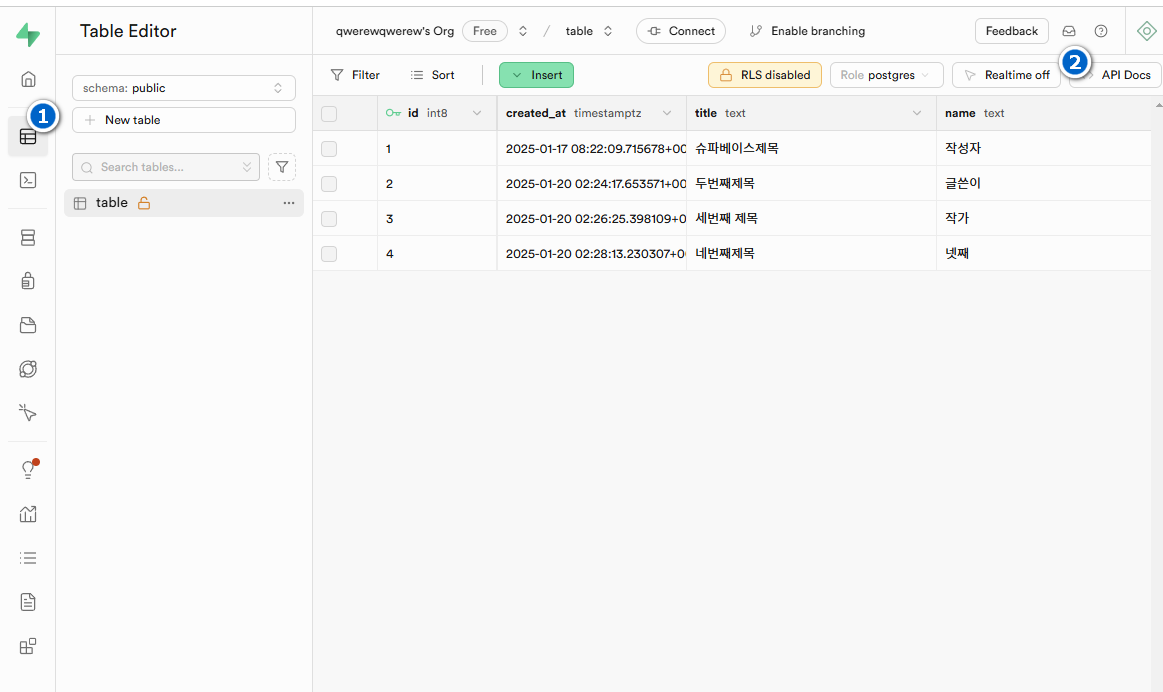Open the Sort menu in toolbar
The image size is (1163, 692).
432,75
